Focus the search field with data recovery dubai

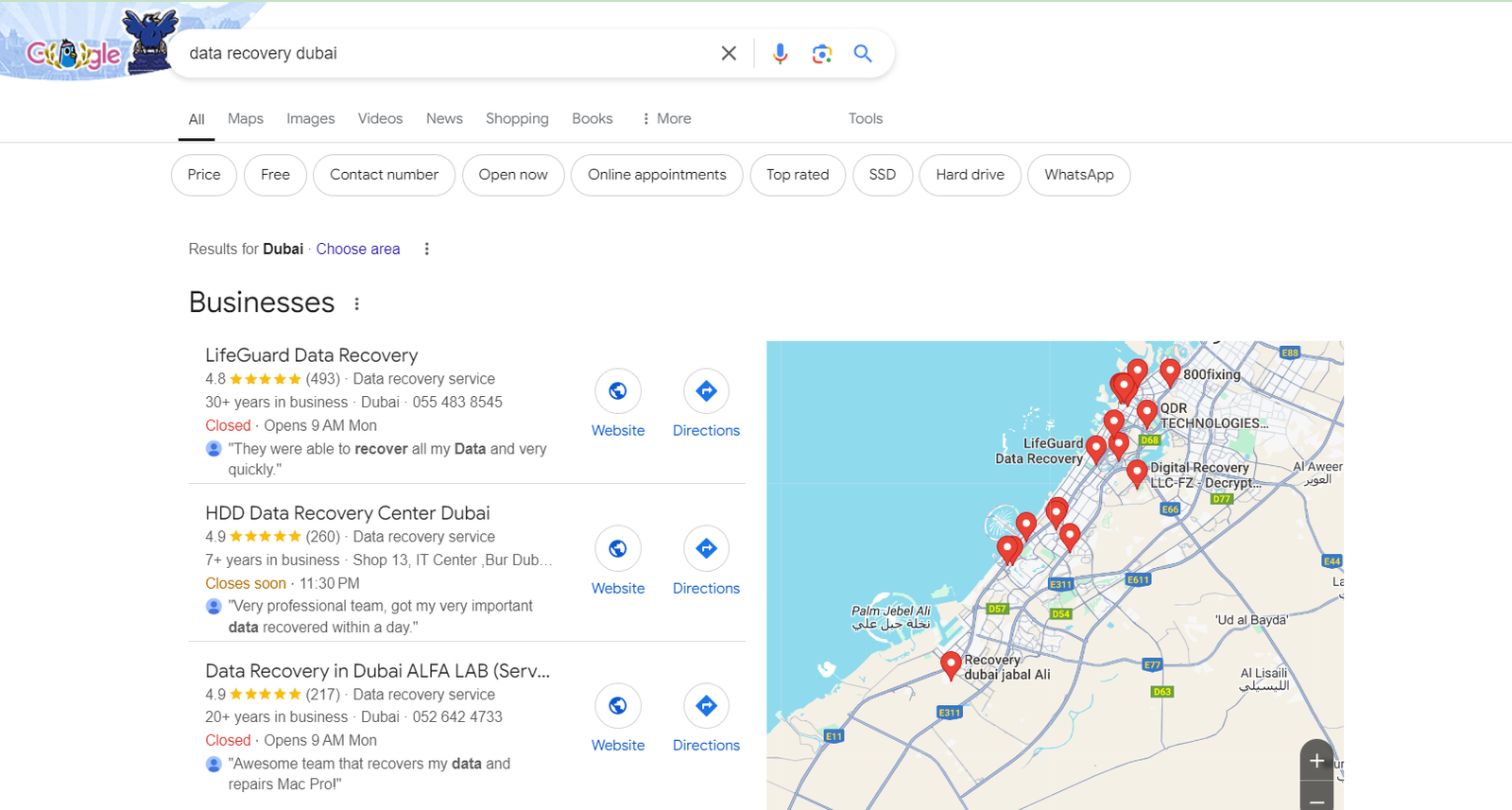[x=444, y=54]
